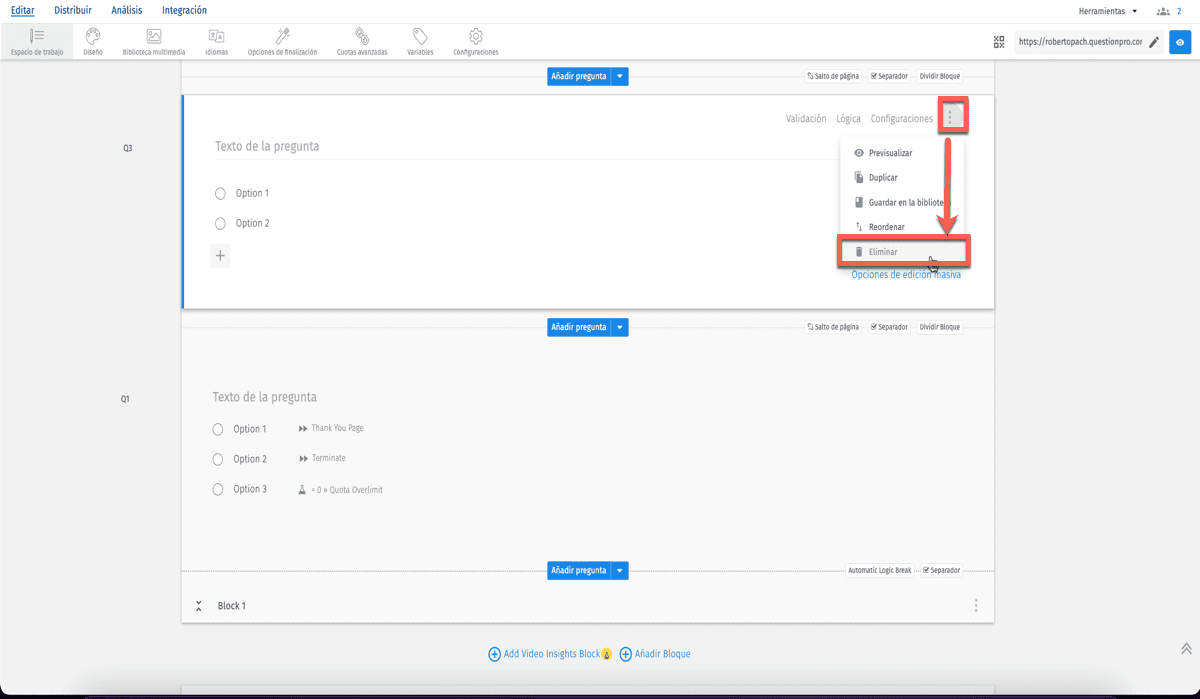Select the Option 2 radio in Q1
1200x699 pixels.
tap(218, 459)
